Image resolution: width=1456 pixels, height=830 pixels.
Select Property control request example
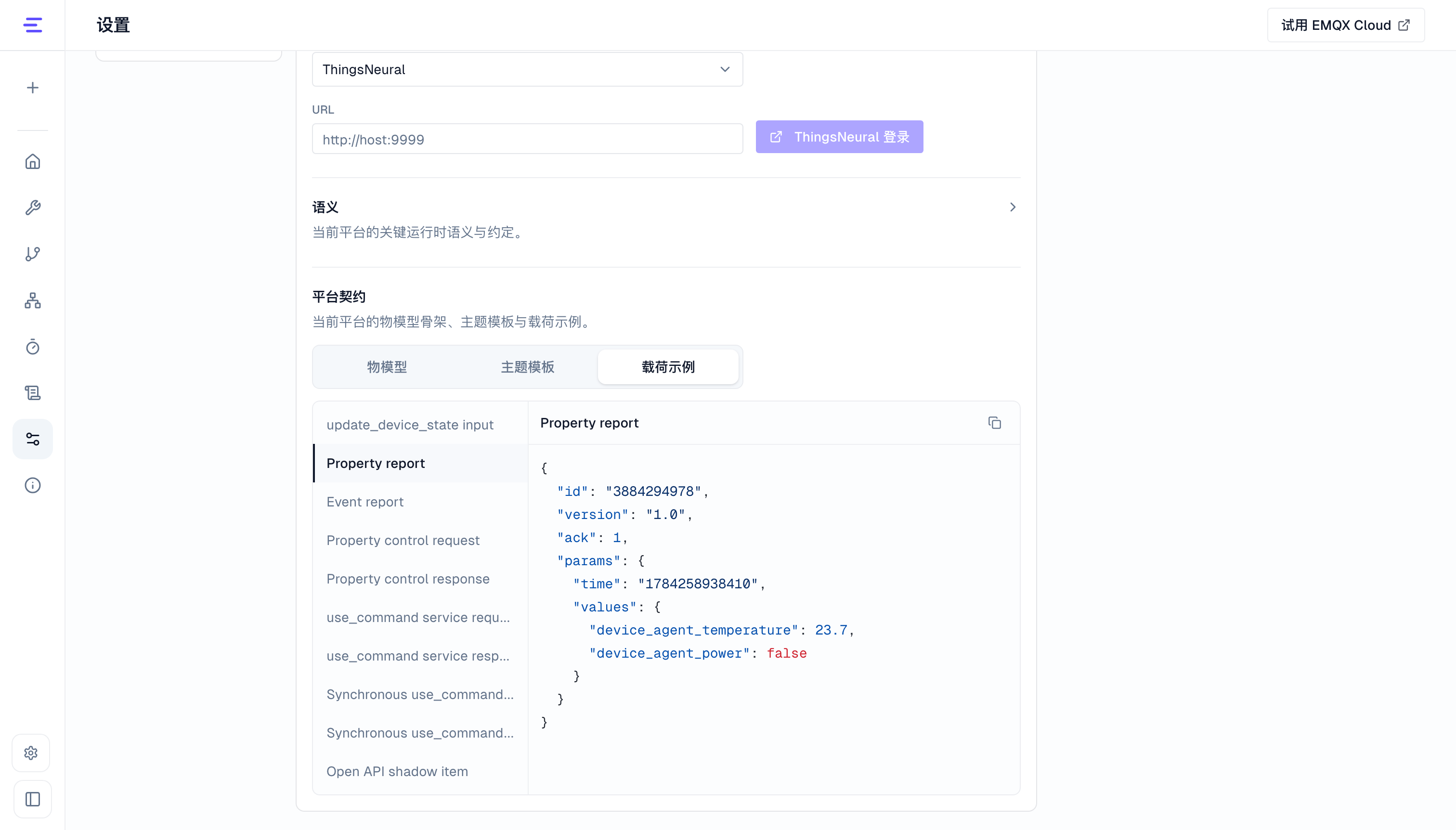click(x=420, y=540)
